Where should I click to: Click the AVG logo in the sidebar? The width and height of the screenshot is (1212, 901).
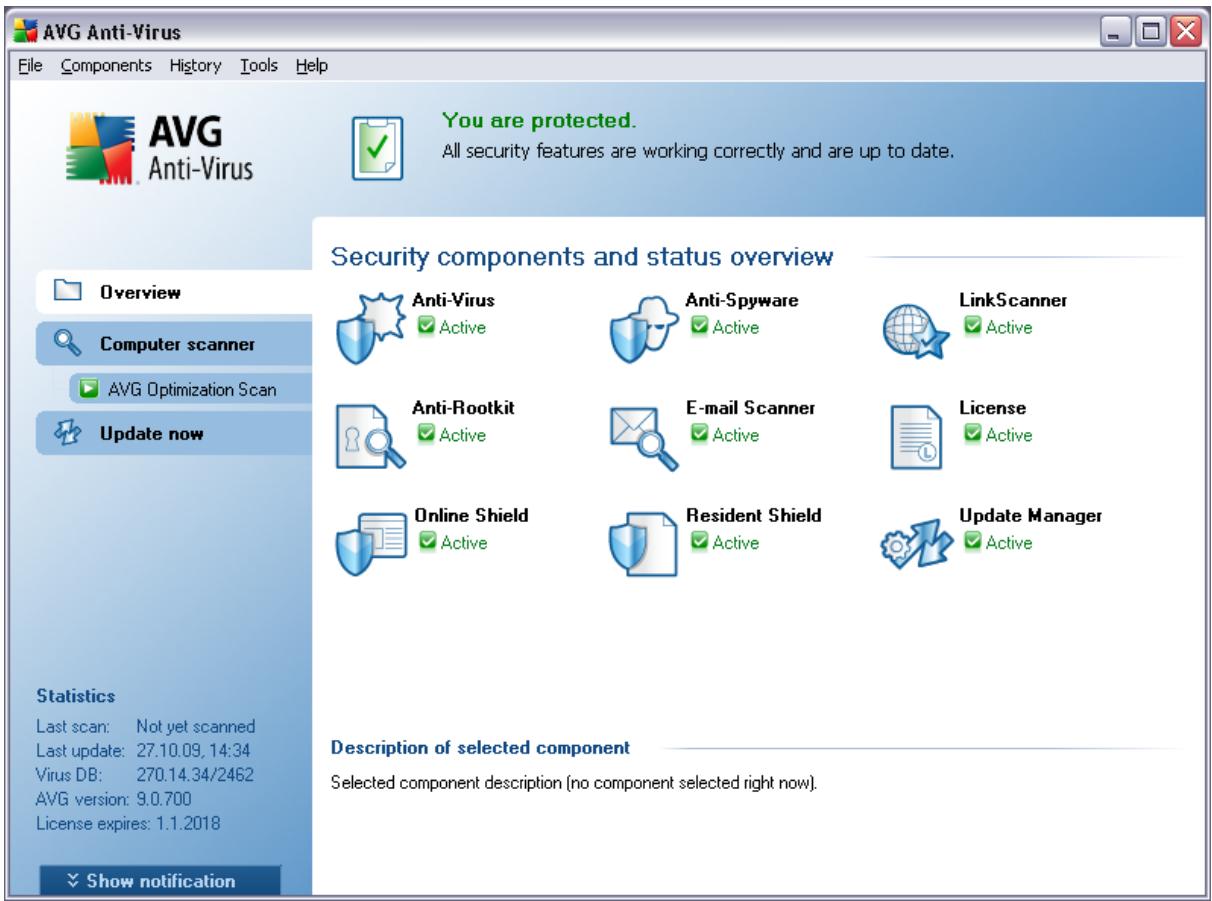tap(159, 150)
